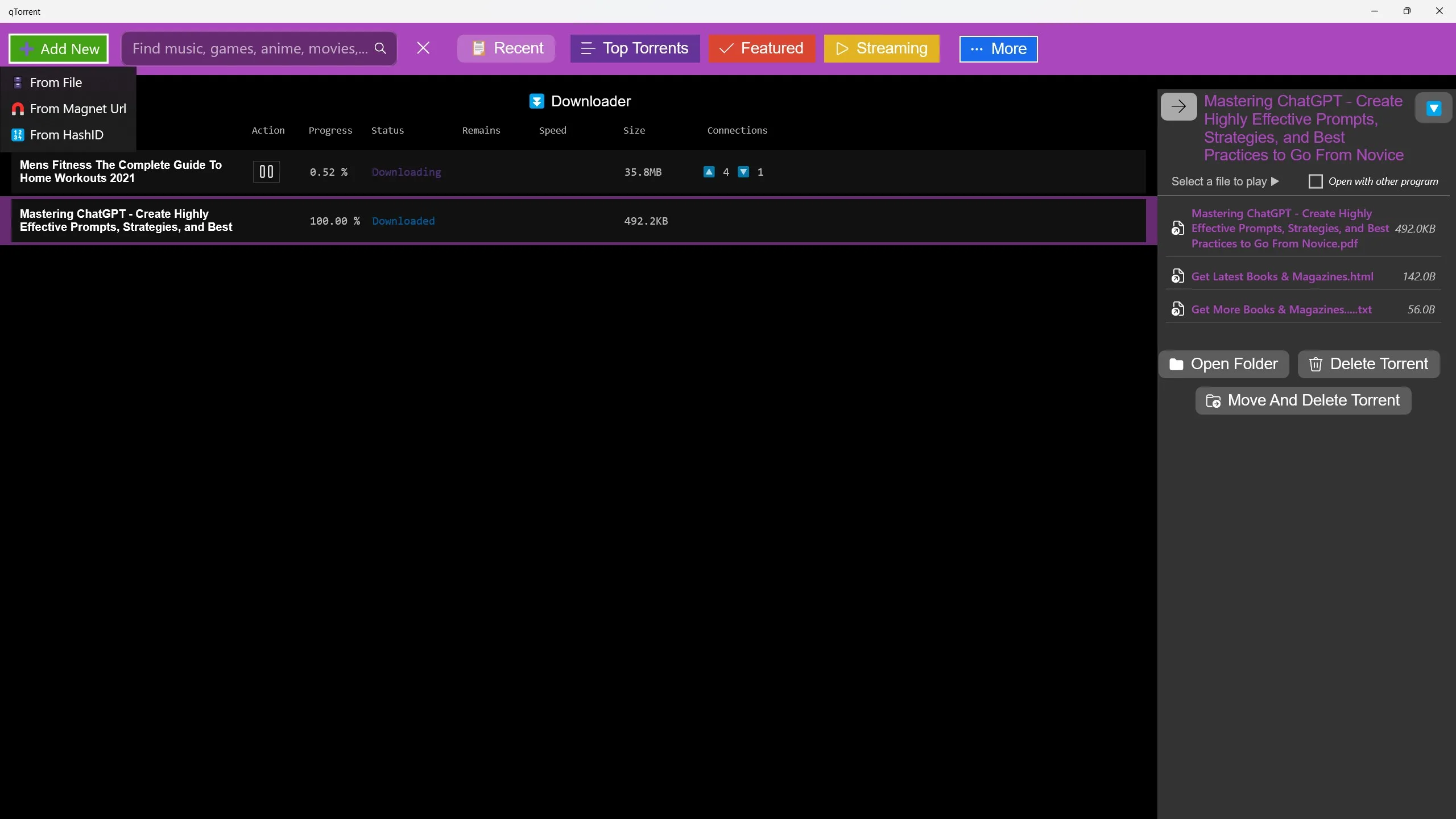
Task: Select the Mastering ChatGPT torrent row
Action: 578,221
